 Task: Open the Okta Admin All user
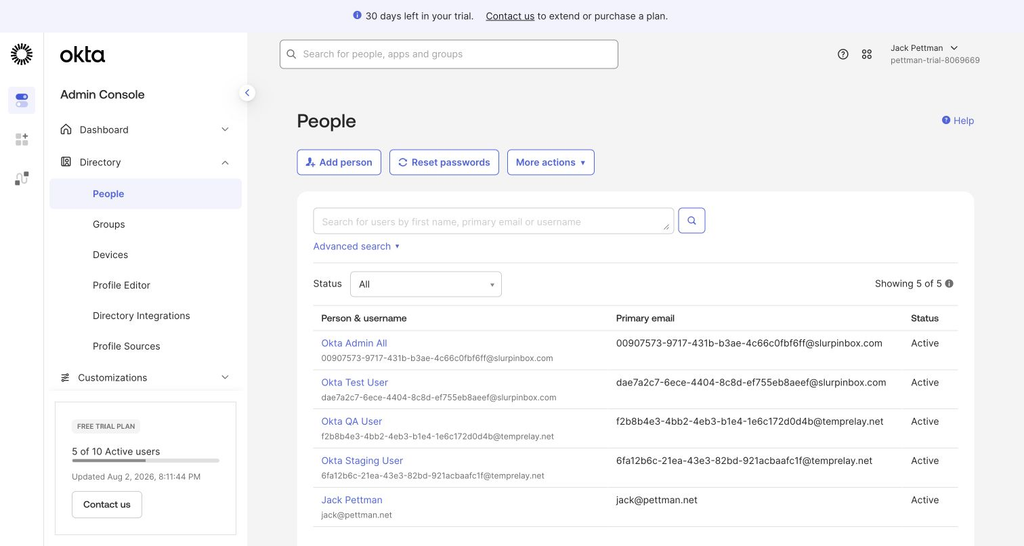pos(354,343)
